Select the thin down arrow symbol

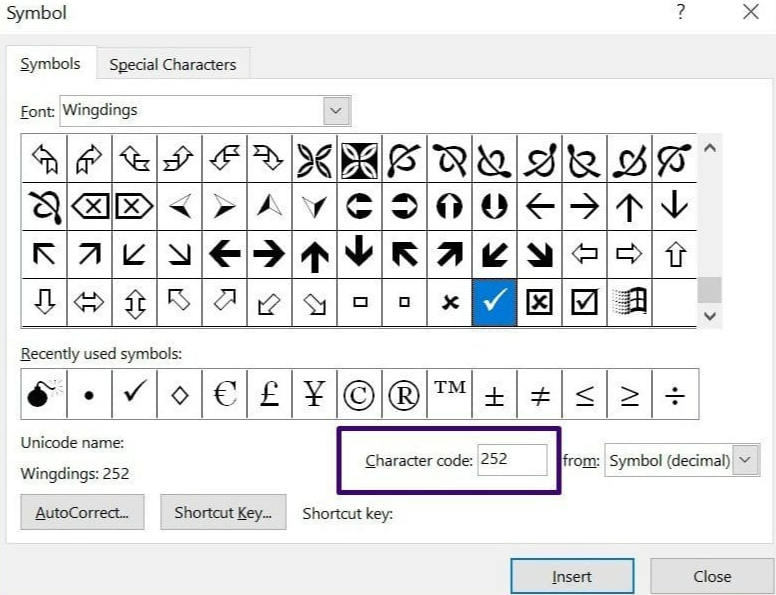[x=674, y=206]
